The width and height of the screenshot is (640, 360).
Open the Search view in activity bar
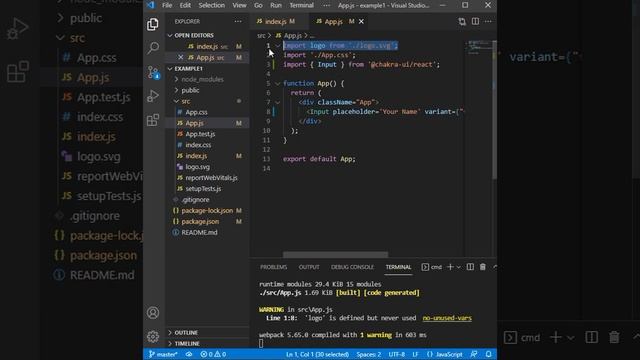tap(153, 48)
